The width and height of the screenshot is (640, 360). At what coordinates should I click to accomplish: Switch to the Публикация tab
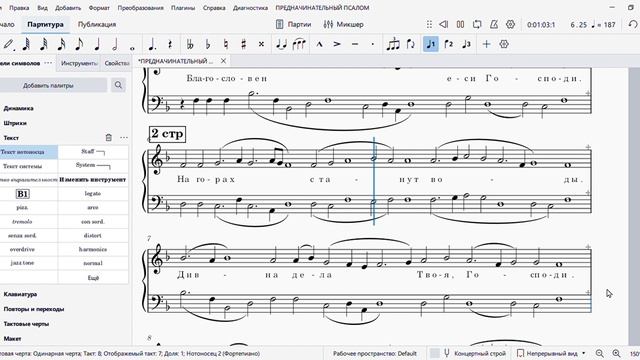pos(97,24)
